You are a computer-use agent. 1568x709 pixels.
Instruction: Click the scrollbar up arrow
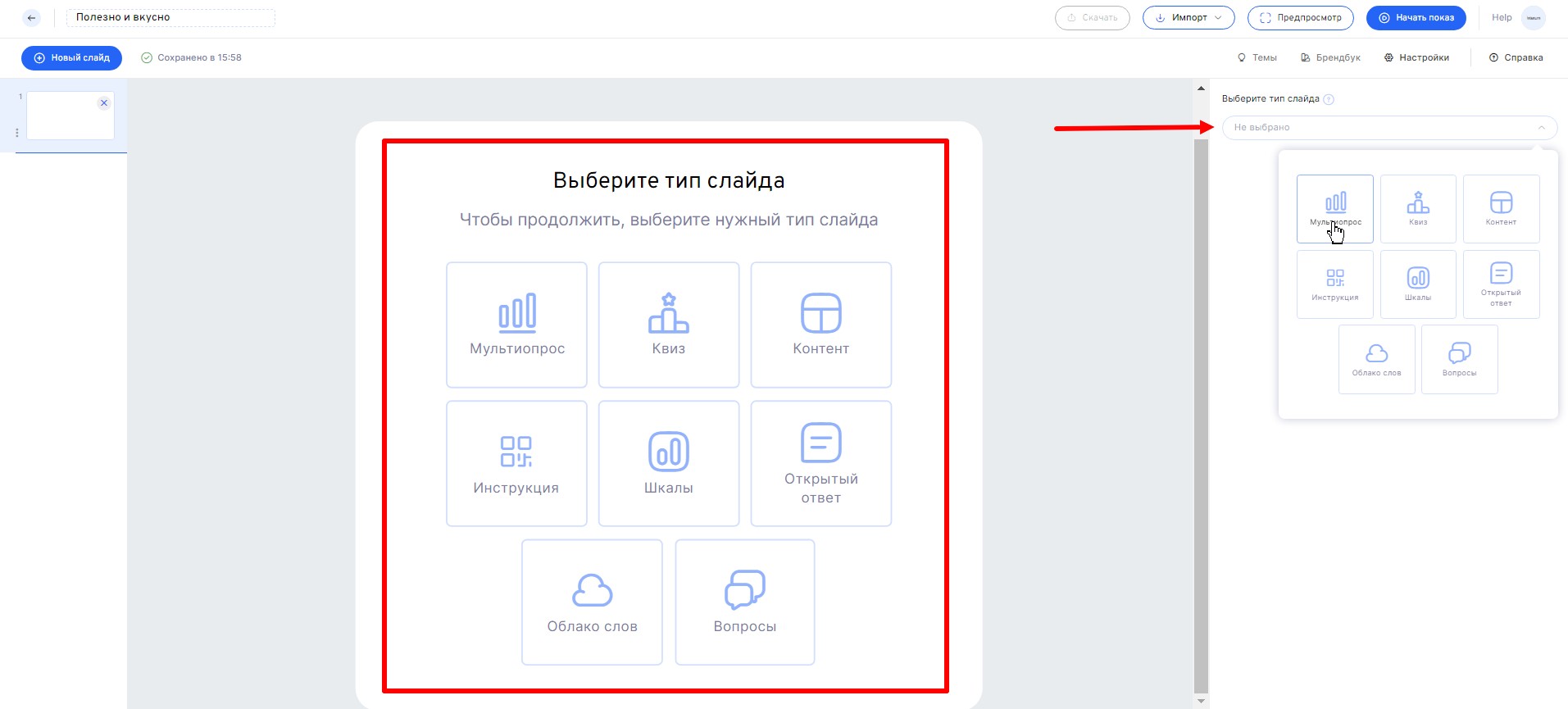pyautogui.click(x=1202, y=88)
